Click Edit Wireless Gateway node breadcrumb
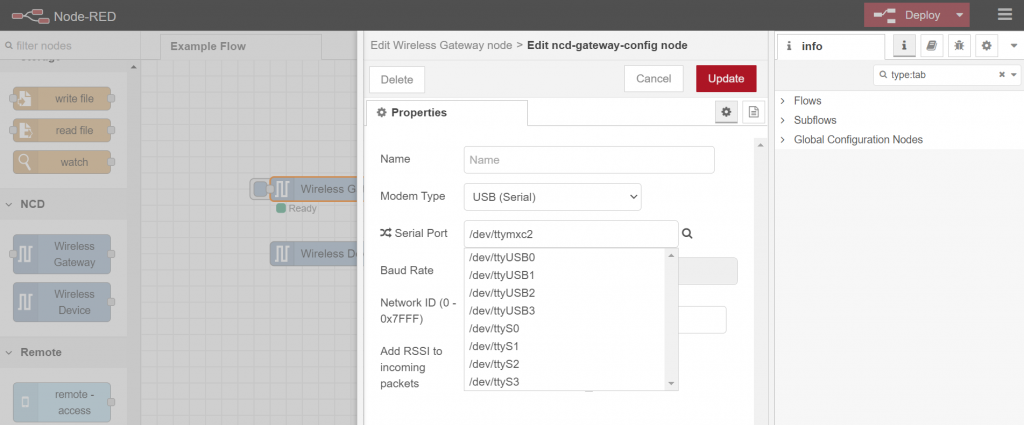Screen dimensions: 1024x425 441,45
